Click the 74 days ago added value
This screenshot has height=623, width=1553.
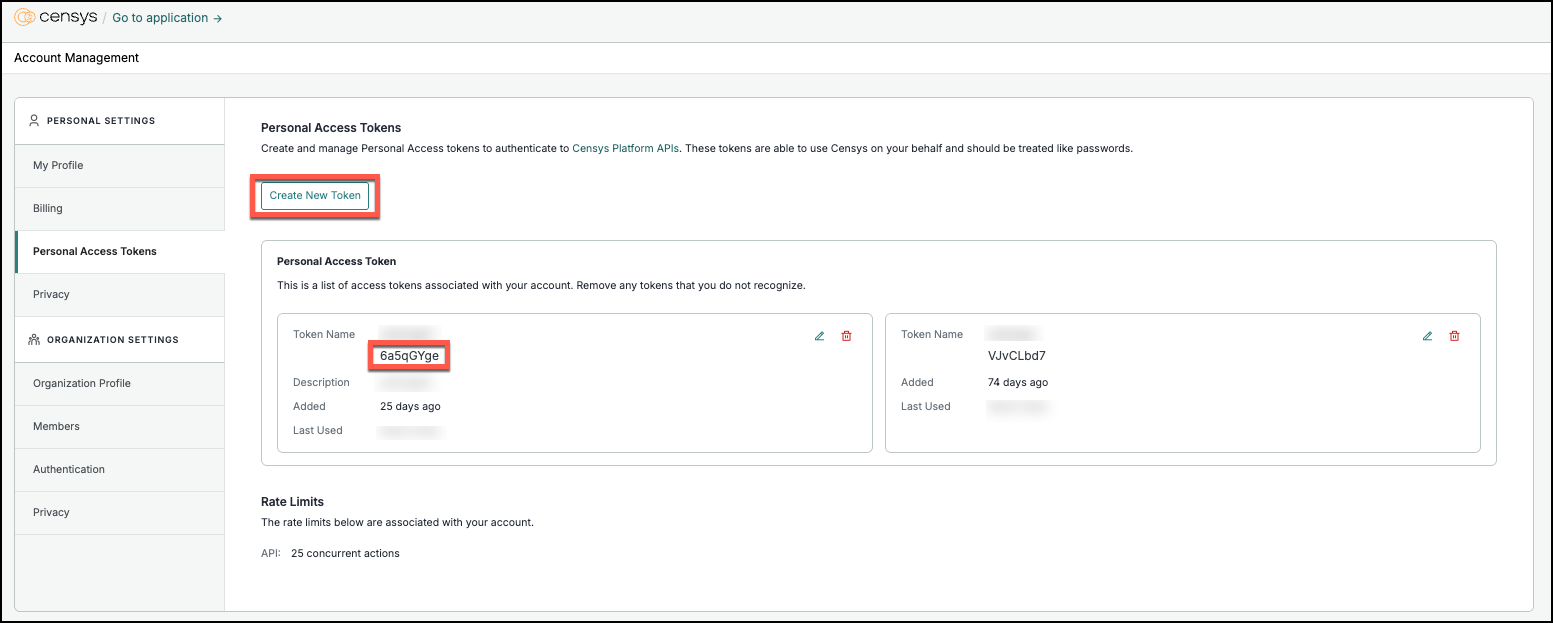coord(1018,383)
